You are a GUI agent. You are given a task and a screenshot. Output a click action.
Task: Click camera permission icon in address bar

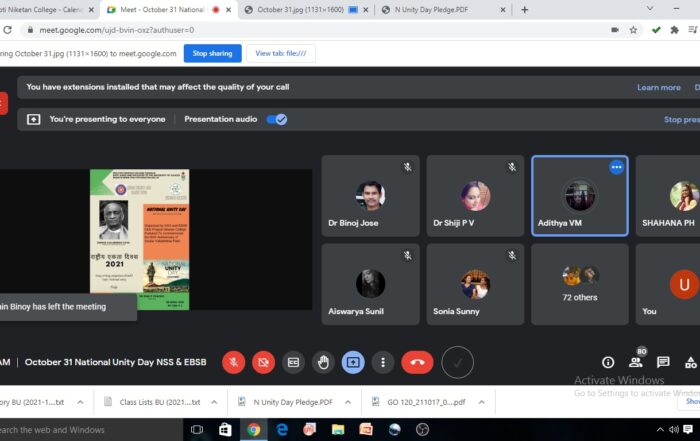pyautogui.click(x=615, y=30)
